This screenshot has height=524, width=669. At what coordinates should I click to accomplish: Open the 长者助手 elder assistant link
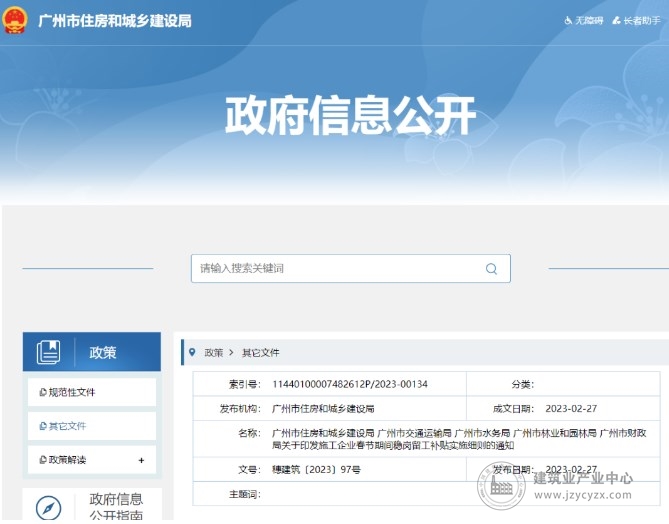[641, 20]
